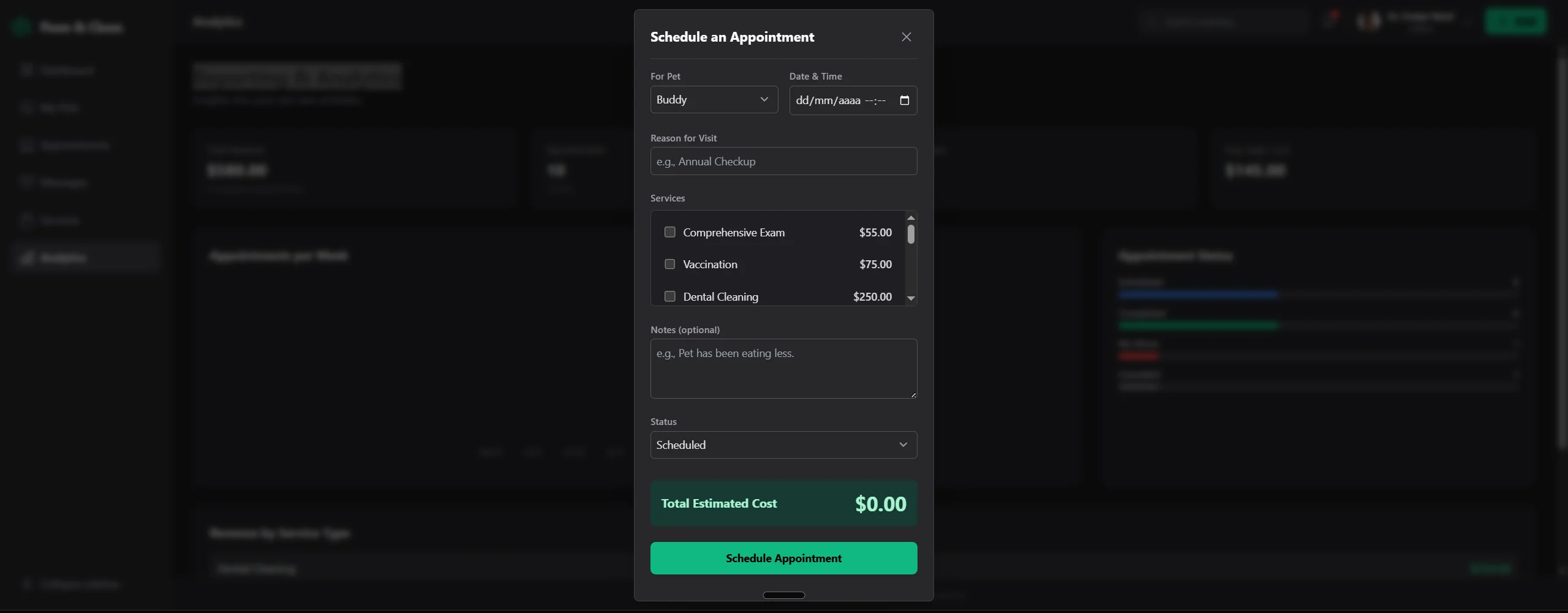
Task: Focus the Reason for Visit field
Action: (x=783, y=161)
